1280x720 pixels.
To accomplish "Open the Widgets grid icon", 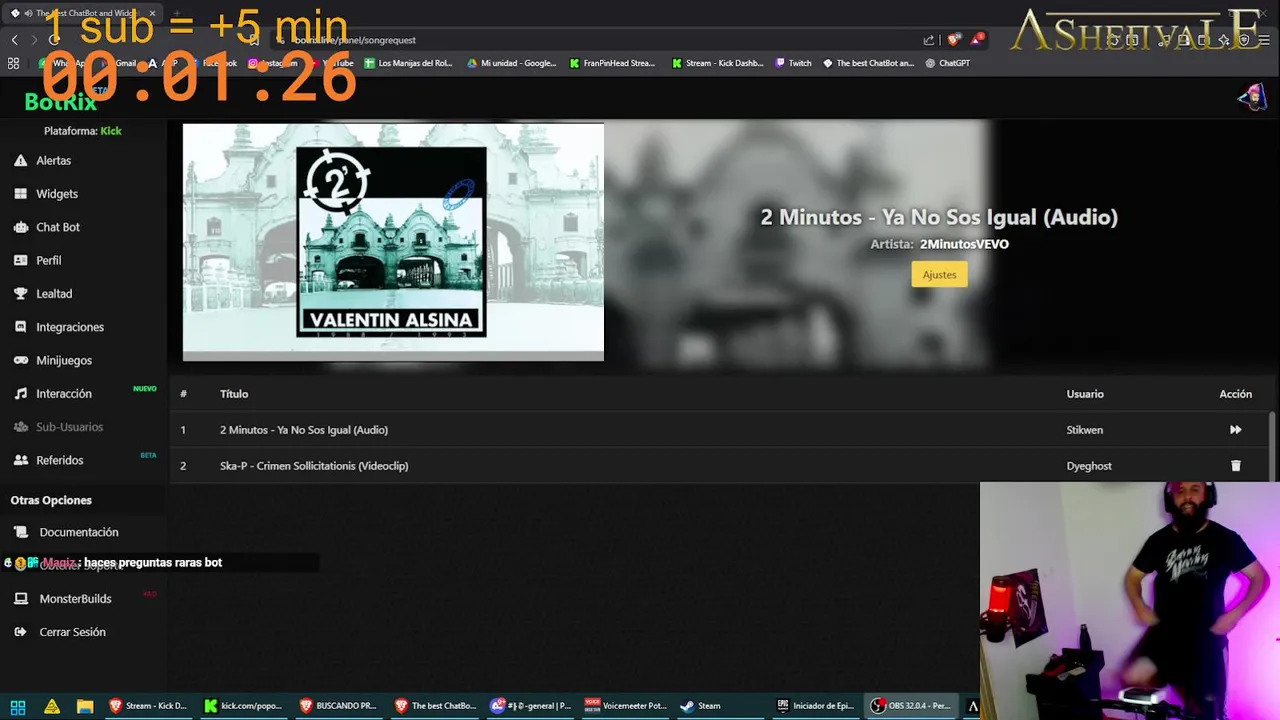I will pos(20,194).
